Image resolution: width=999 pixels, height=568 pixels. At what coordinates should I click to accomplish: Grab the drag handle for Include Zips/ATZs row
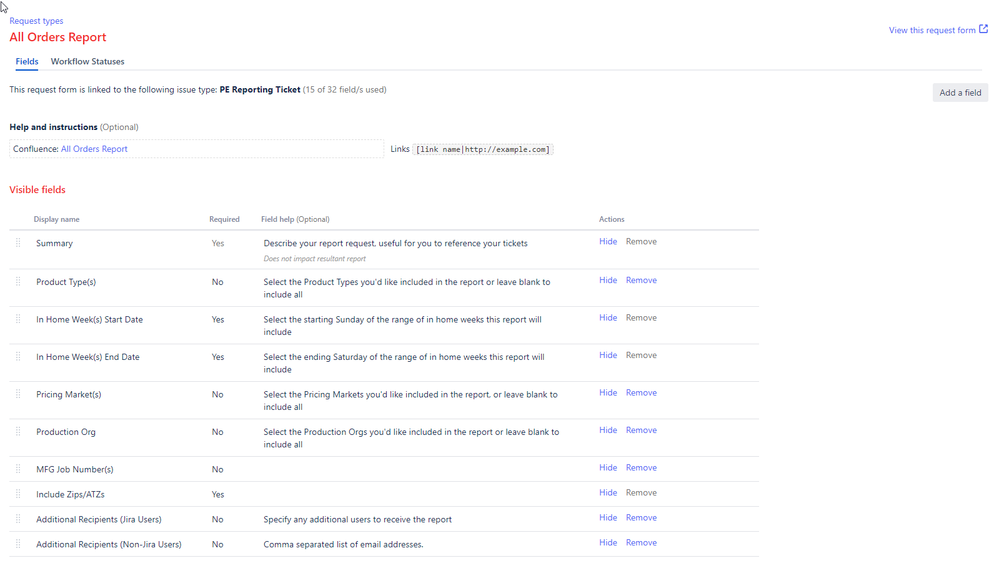tap(18, 493)
